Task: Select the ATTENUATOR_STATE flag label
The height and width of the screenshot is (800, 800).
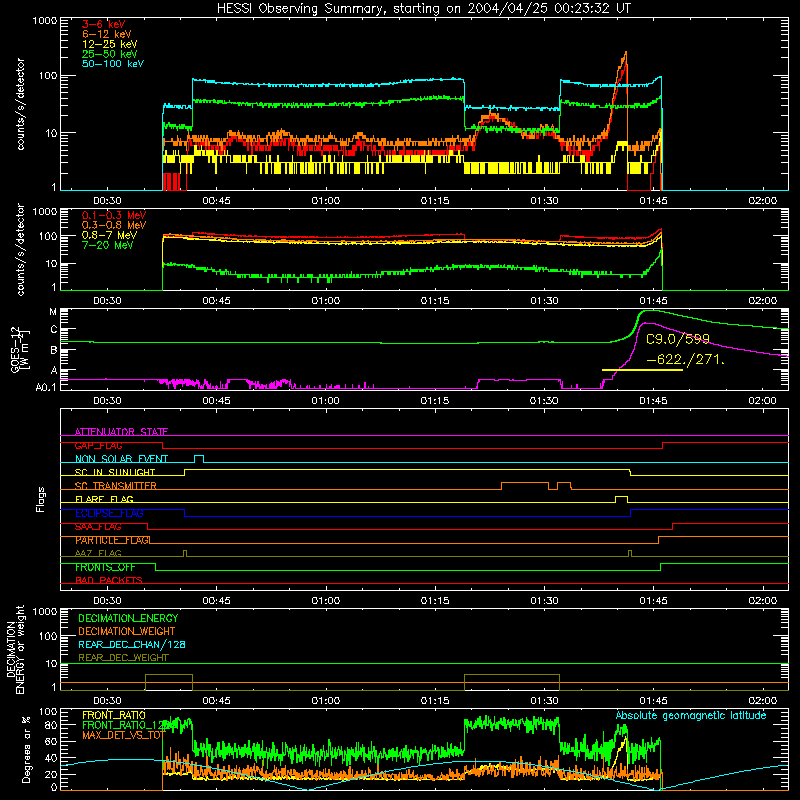Action: (x=121, y=432)
